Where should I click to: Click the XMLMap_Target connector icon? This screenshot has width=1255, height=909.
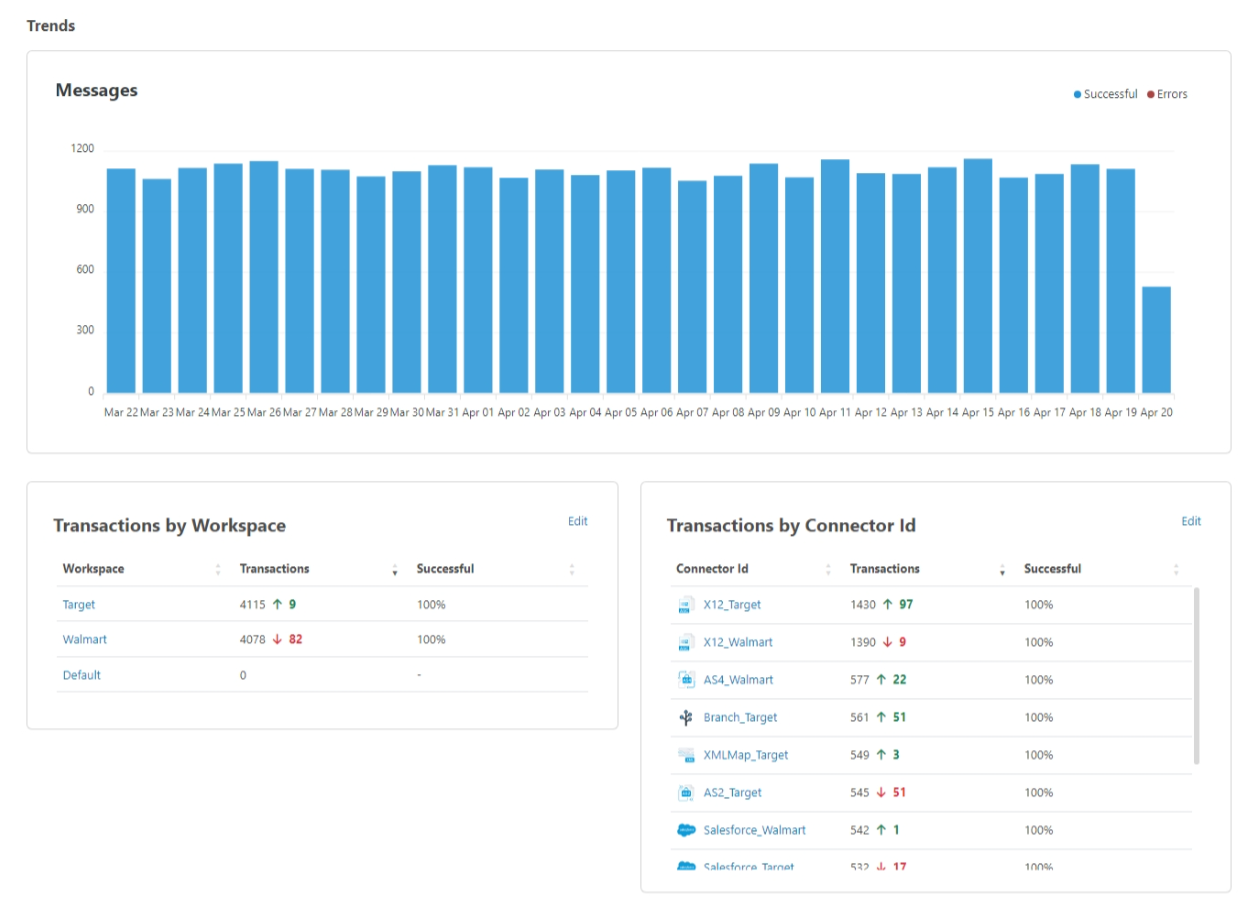[x=686, y=755]
